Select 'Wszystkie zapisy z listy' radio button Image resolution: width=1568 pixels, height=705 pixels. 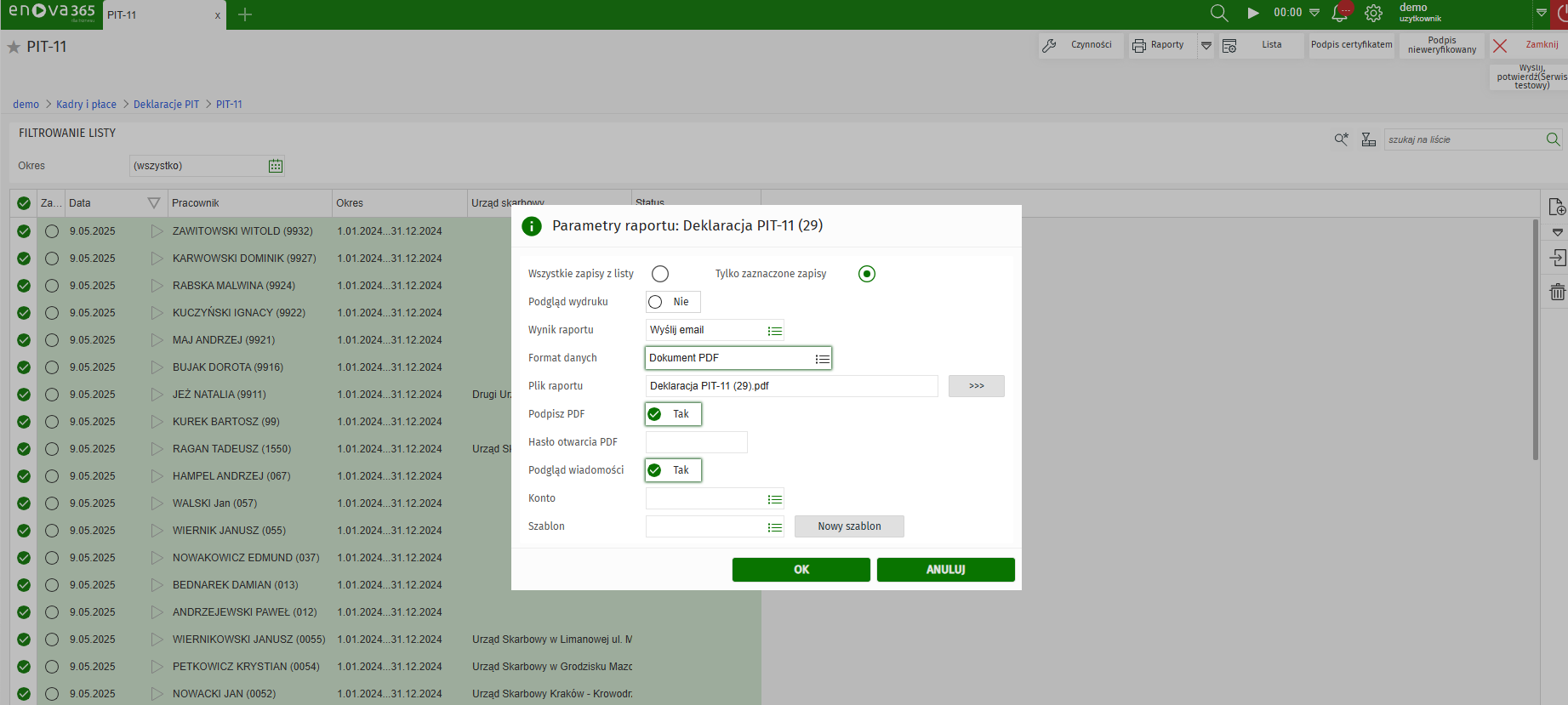[x=660, y=274]
